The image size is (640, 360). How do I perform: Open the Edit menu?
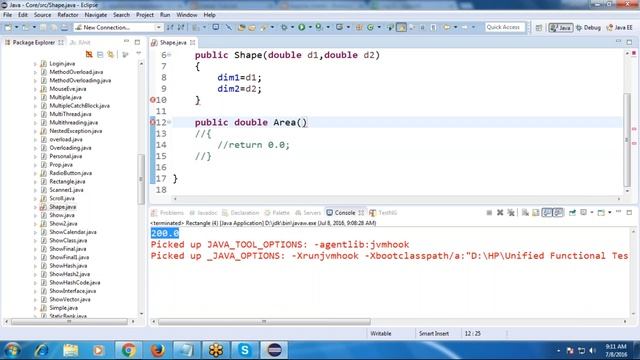(x=23, y=15)
